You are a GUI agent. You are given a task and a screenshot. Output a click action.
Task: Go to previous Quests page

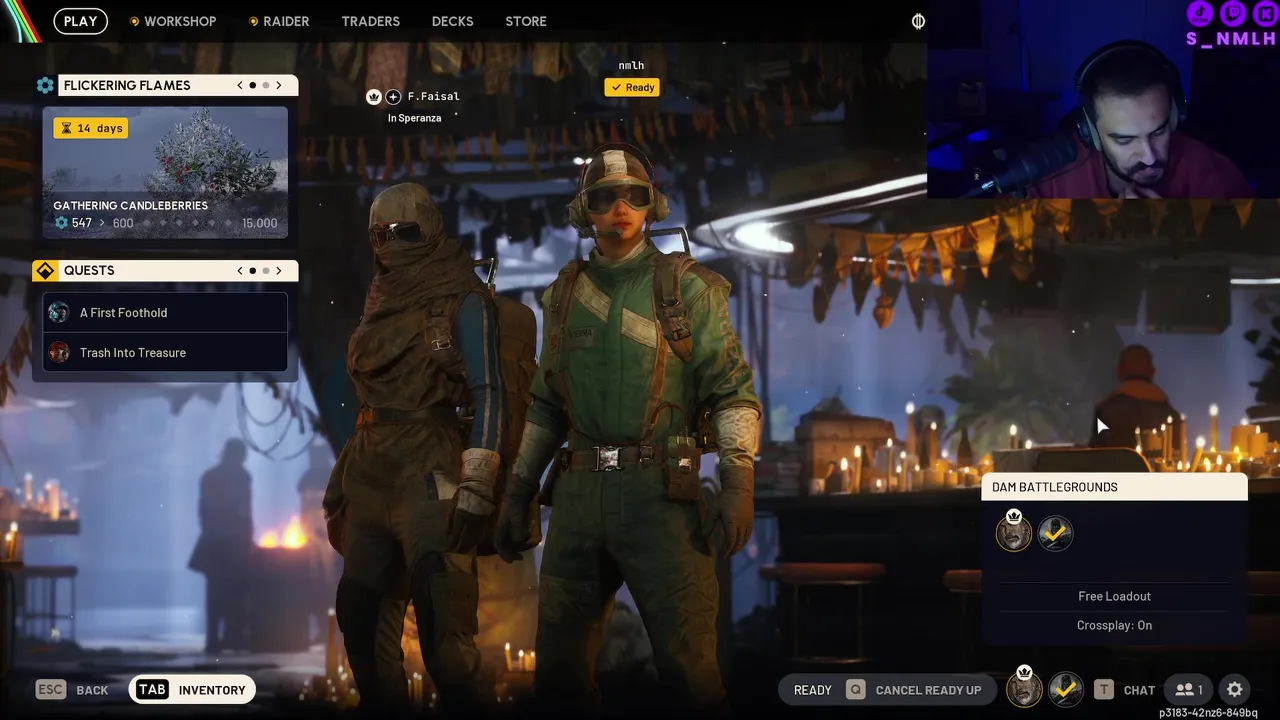240,271
